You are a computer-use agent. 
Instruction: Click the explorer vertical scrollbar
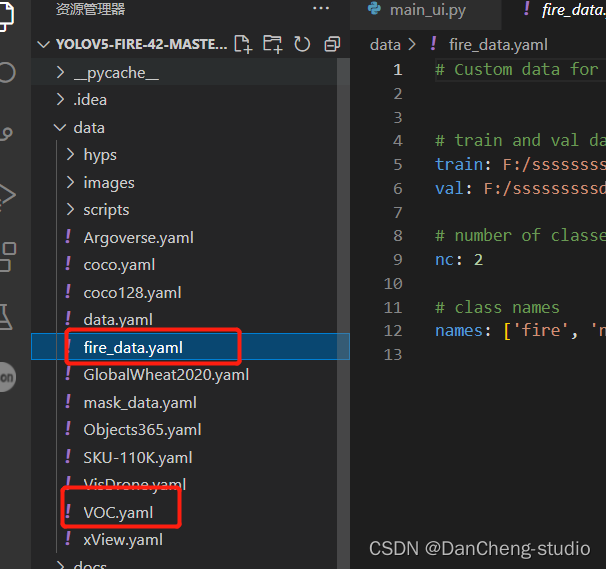tap(343, 313)
